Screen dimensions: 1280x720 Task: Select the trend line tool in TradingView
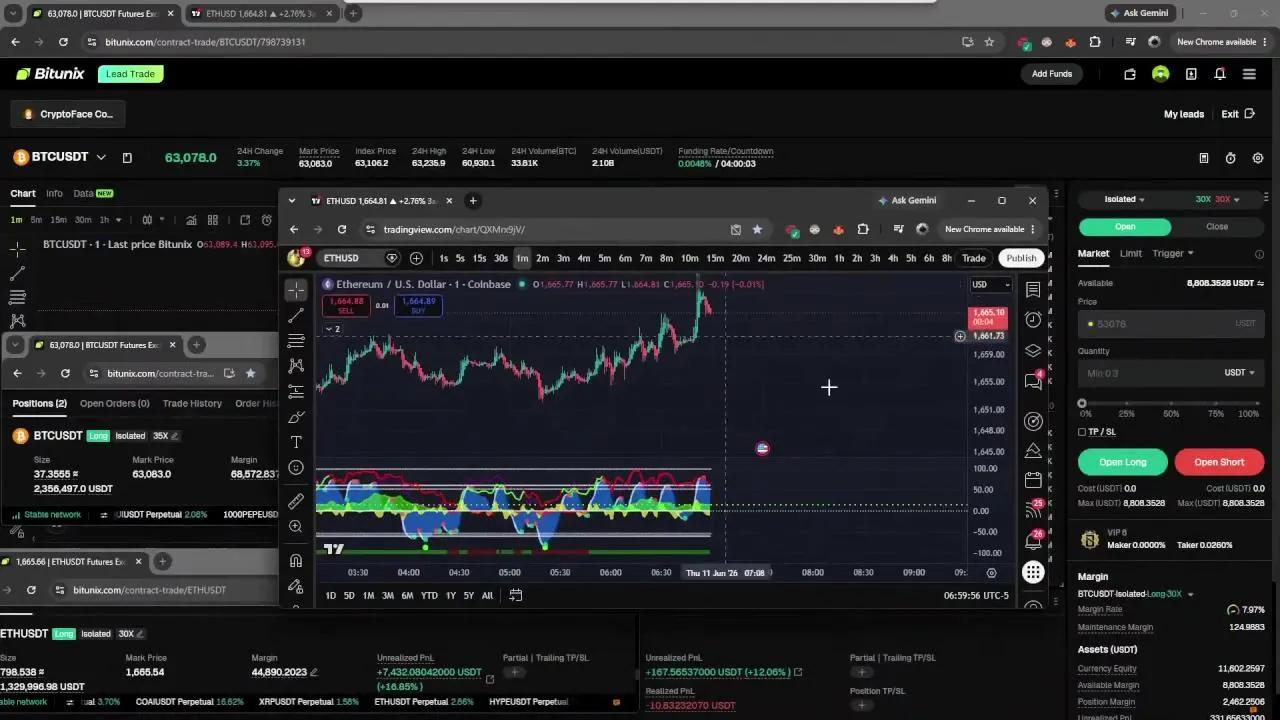coord(296,315)
